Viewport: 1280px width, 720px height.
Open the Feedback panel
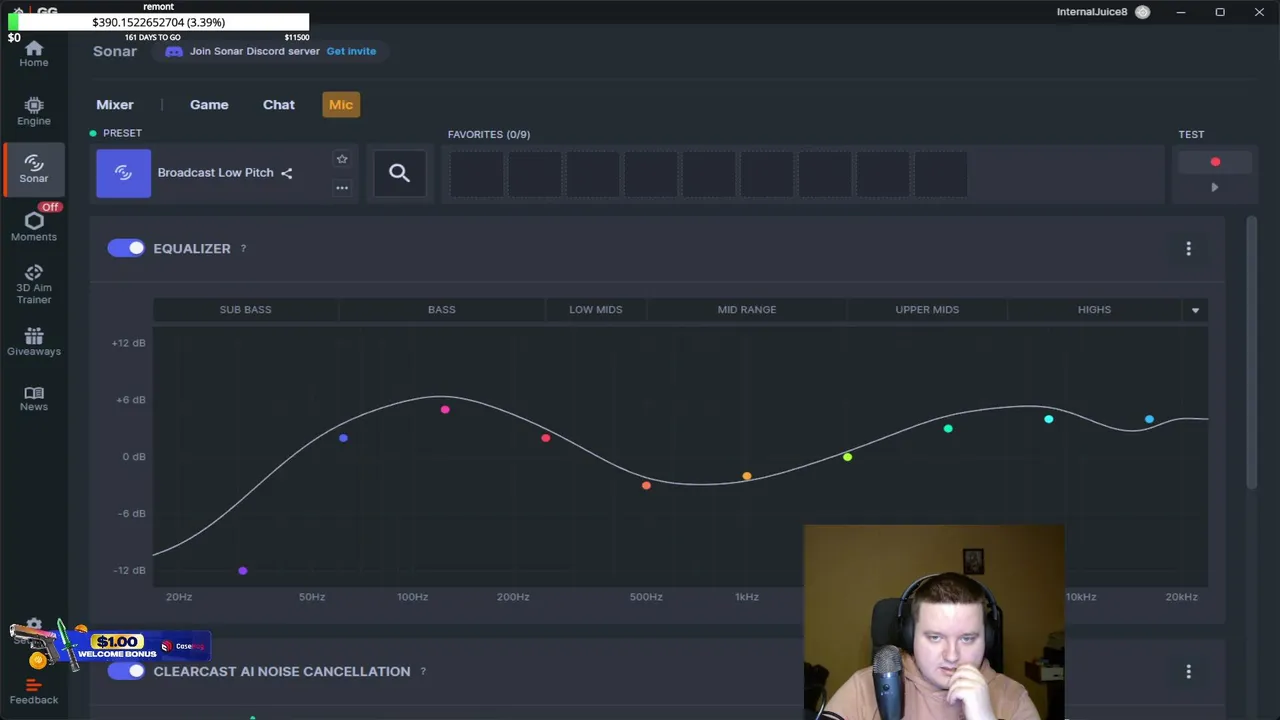(34, 692)
